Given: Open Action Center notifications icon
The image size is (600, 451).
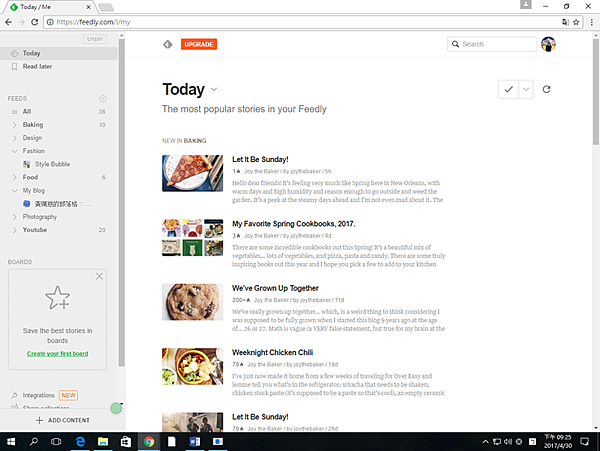Looking at the screenshot, I should pos(584,442).
